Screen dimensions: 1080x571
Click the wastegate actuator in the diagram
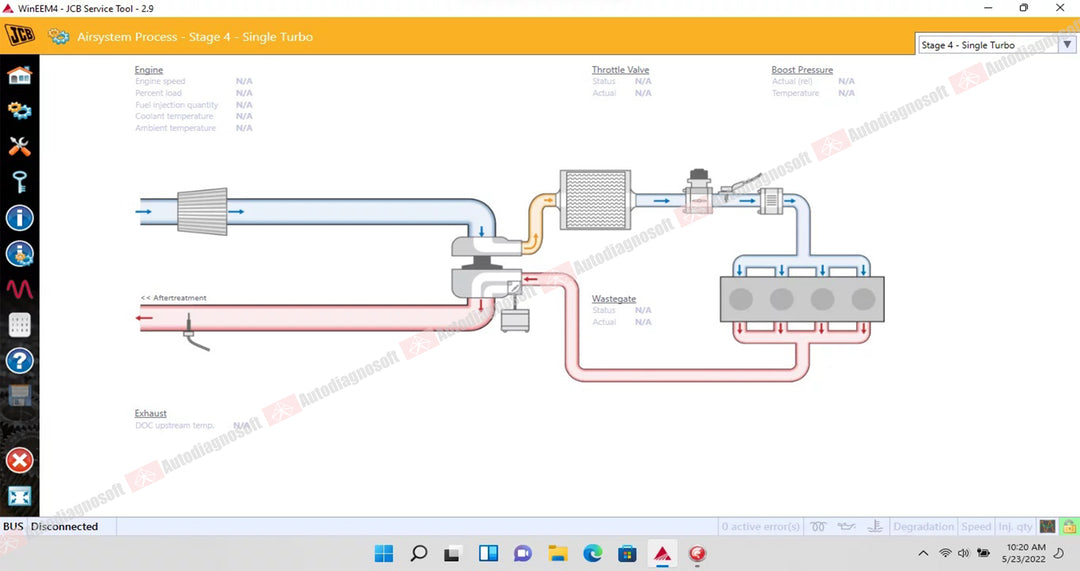[515, 320]
